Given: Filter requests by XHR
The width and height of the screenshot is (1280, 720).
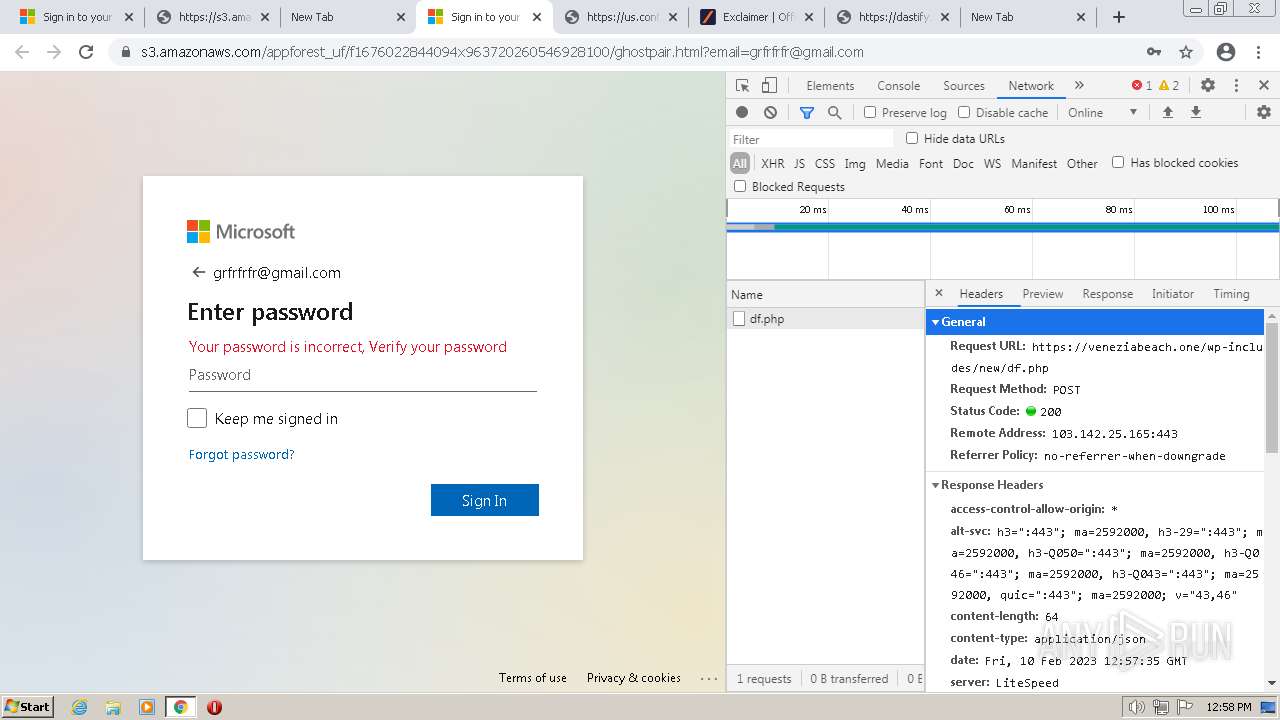Looking at the screenshot, I should click(x=772, y=163).
